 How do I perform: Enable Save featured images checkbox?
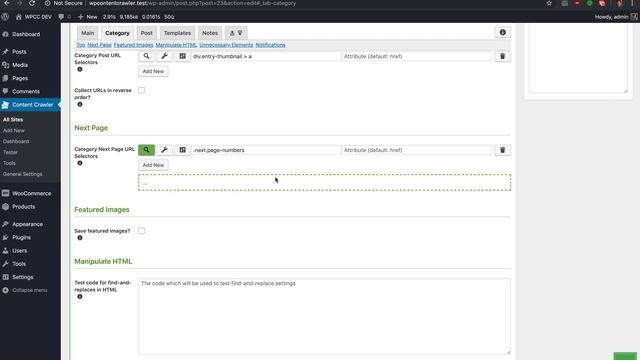[x=141, y=231]
